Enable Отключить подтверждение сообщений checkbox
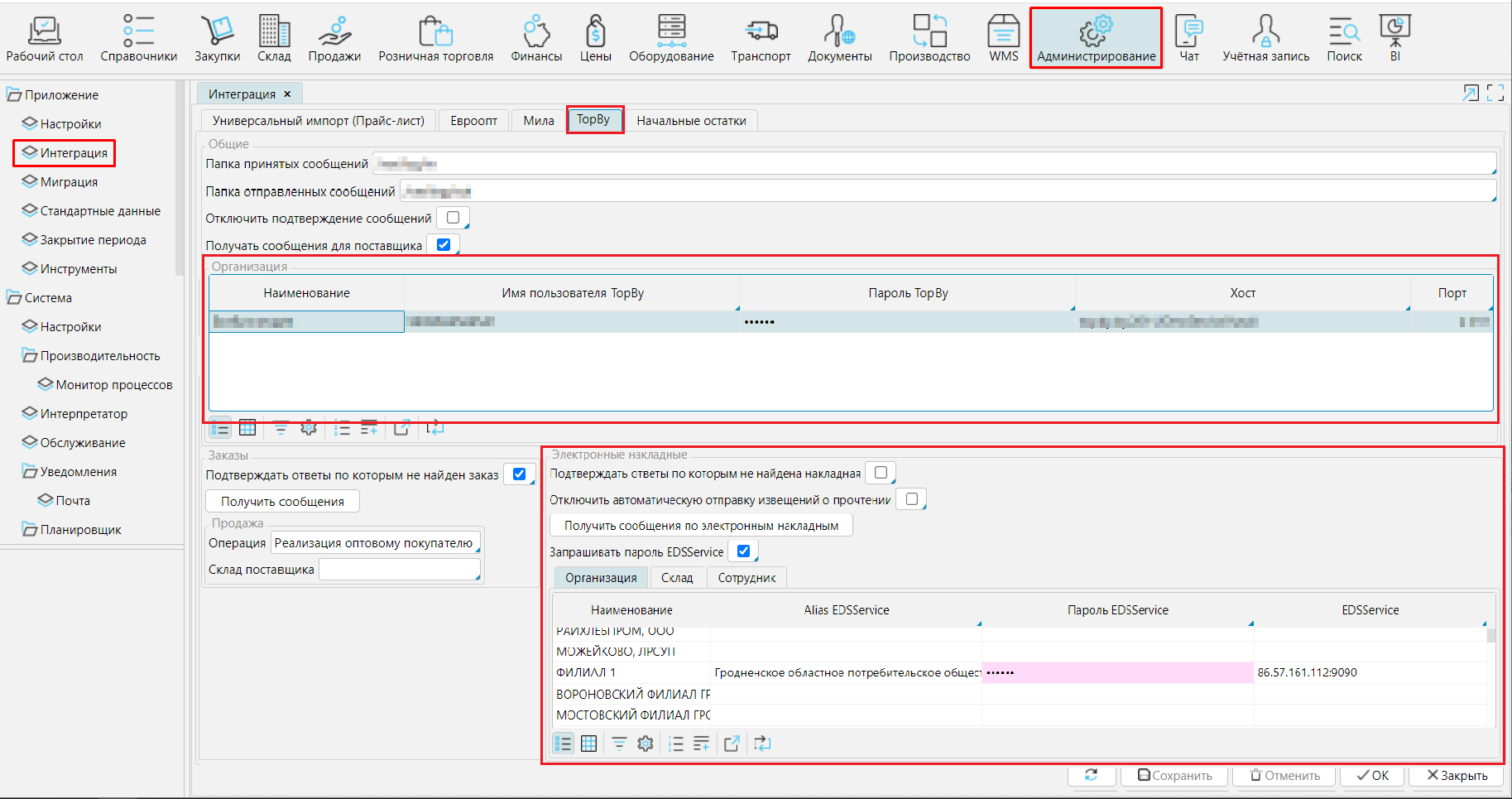 (x=453, y=218)
